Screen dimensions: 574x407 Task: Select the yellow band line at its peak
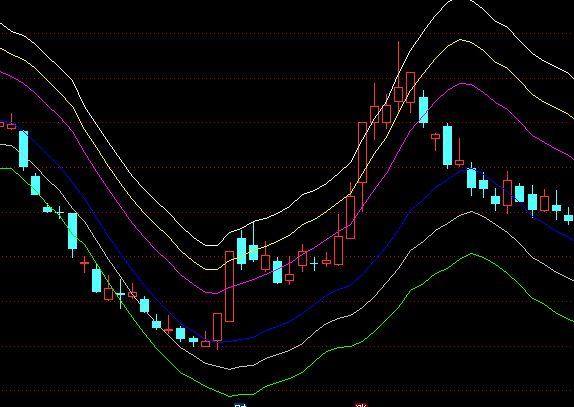461,39
